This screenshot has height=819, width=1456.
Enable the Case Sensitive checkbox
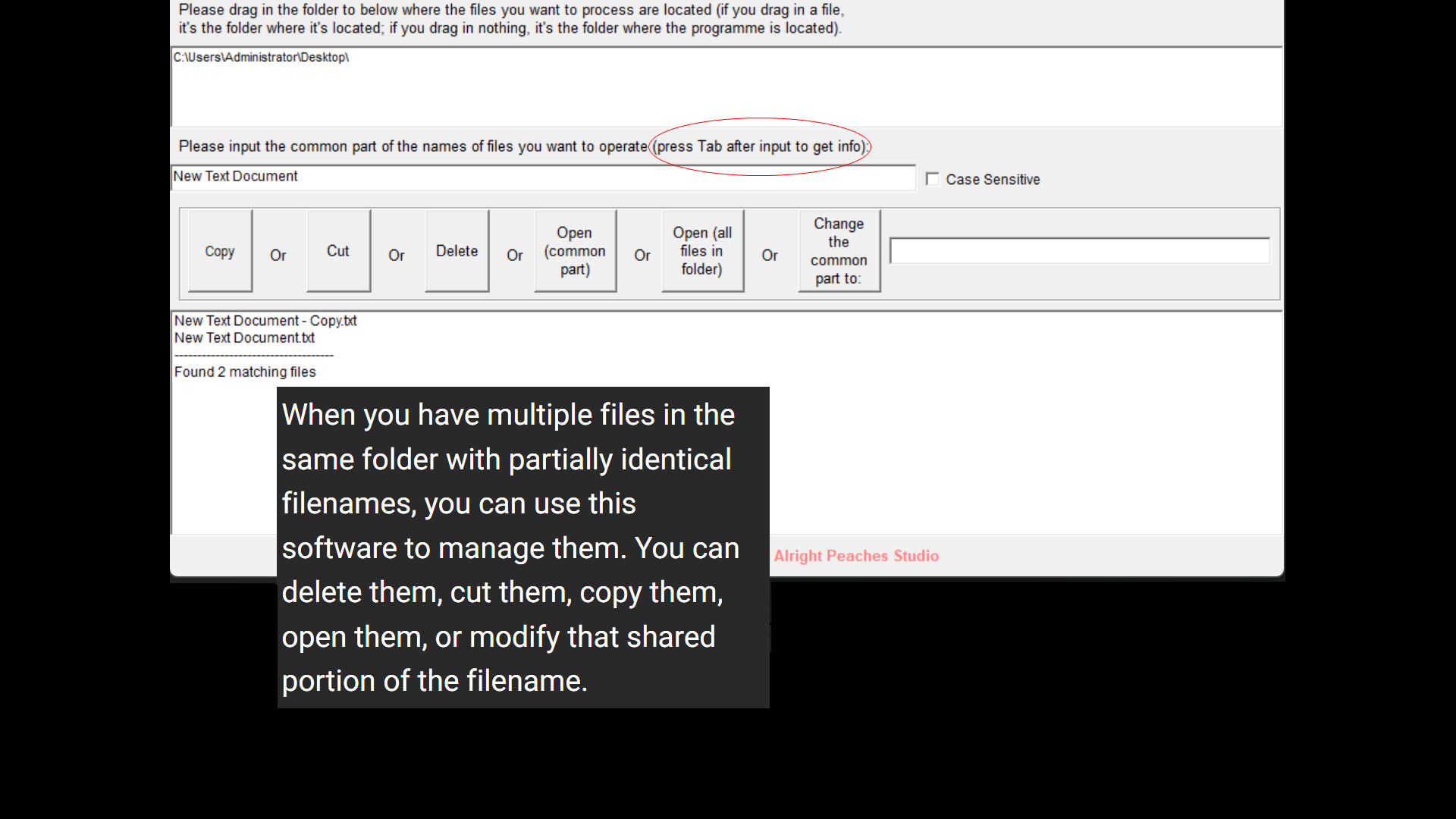pyautogui.click(x=933, y=178)
